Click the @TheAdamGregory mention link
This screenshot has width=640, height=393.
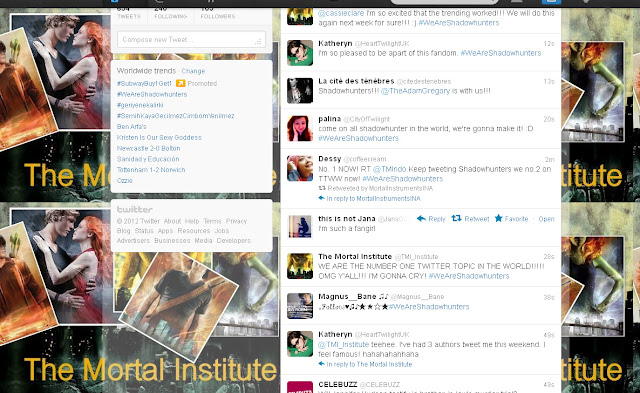pyautogui.click(x=415, y=91)
